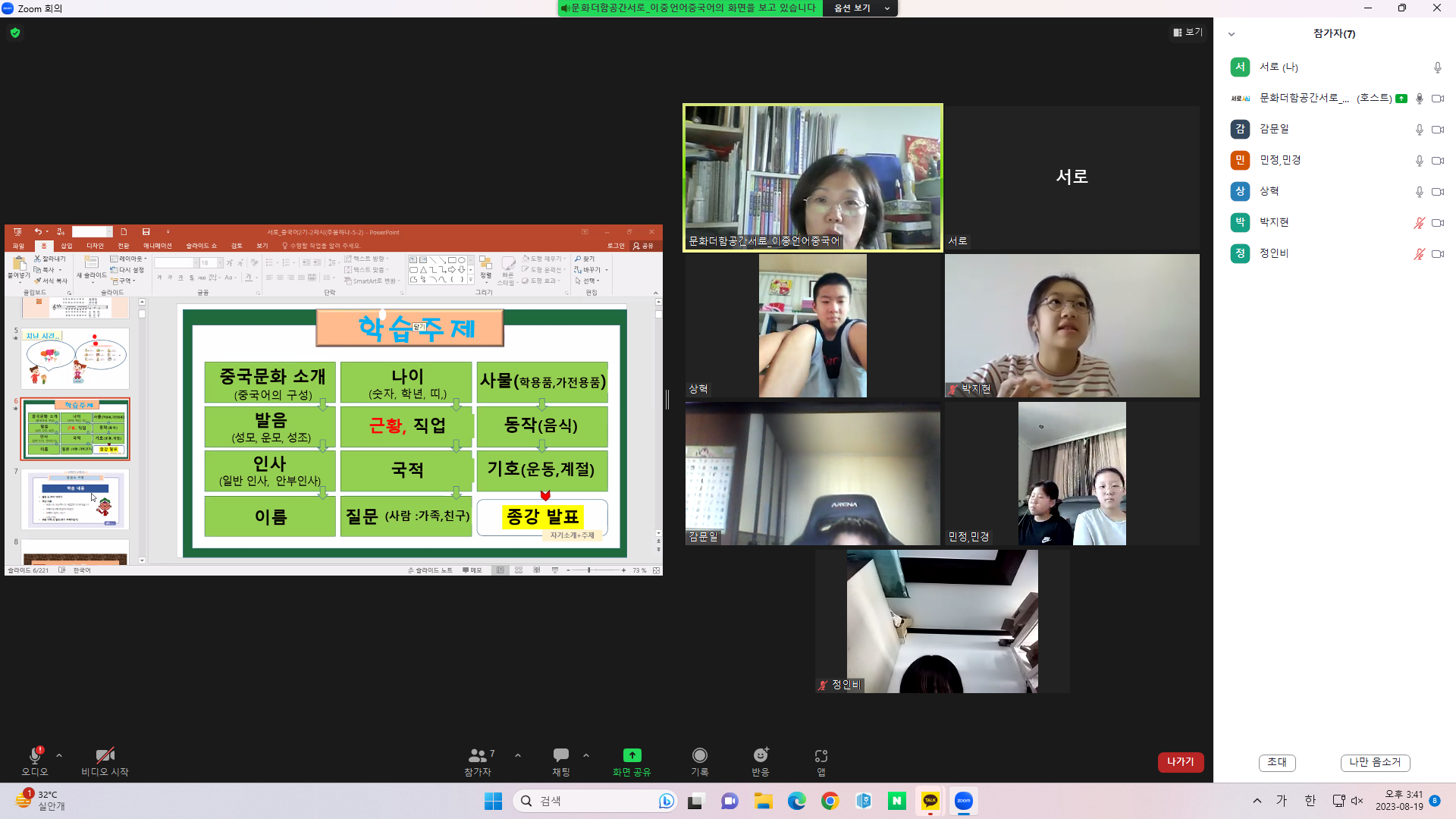Image resolution: width=1456 pixels, height=819 pixels.
Task: Open the 도형 채우기 shape fill dropdown
Action: click(544, 259)
